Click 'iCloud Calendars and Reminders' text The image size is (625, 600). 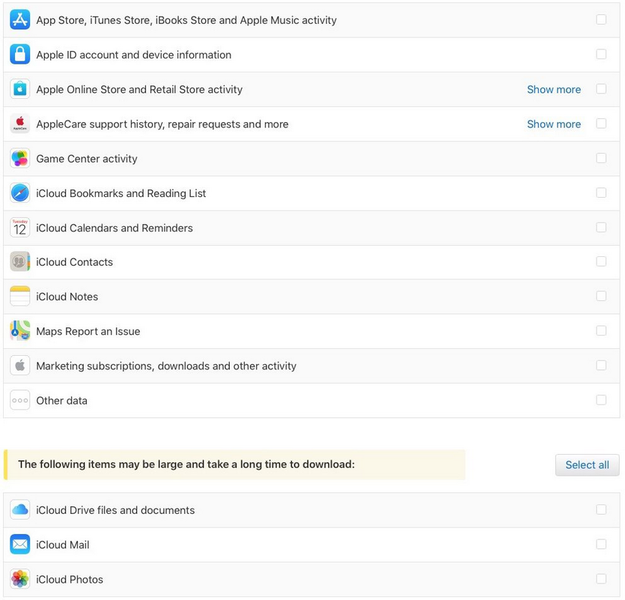click(x=114, y=228)
